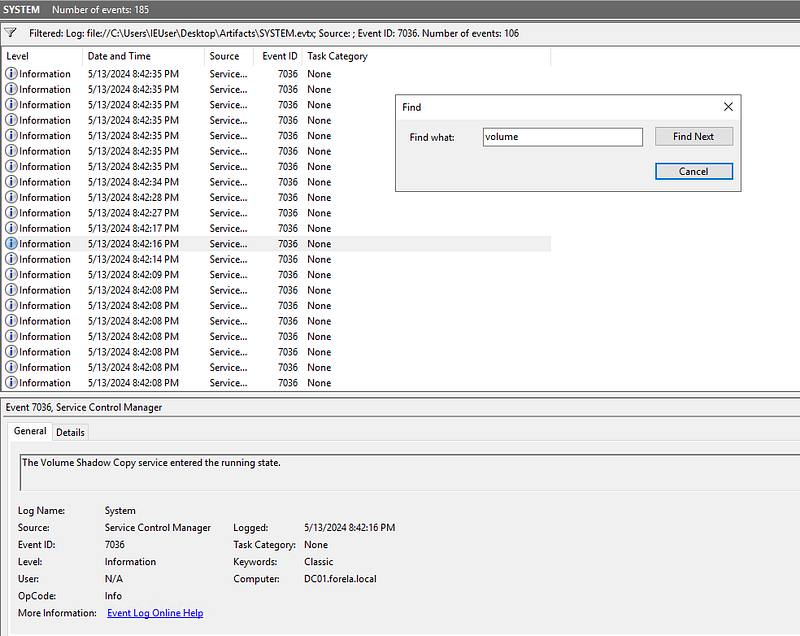Click the Information label in the 8:42:17 PM row
The height and width of the screenshot is (636, 800).
(x=45, y=228)
